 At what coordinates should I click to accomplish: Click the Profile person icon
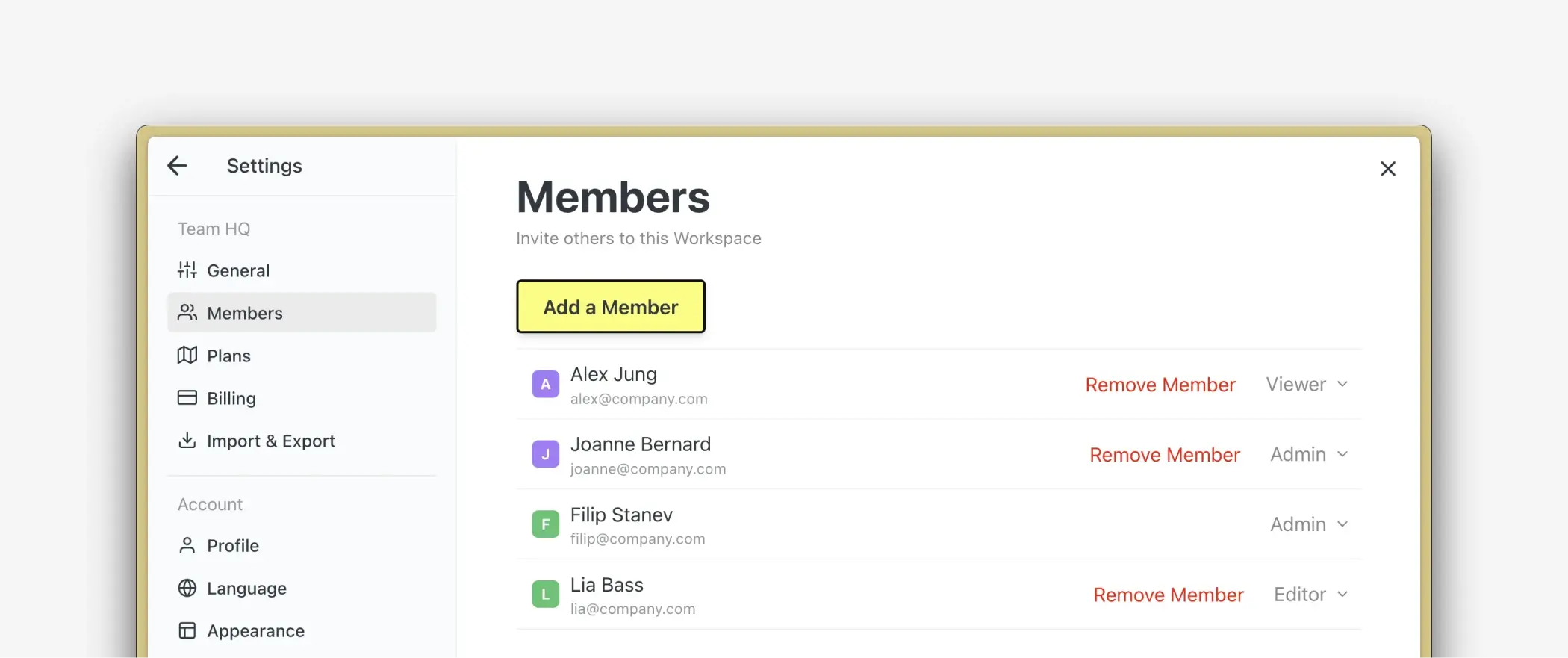pos(187,546)
